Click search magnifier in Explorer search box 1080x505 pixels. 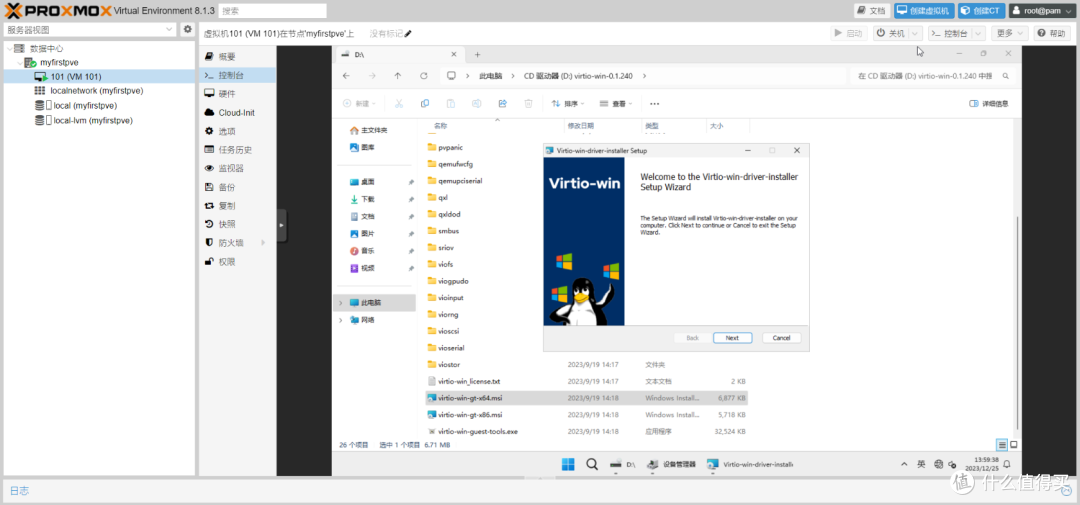[1006, 76]
